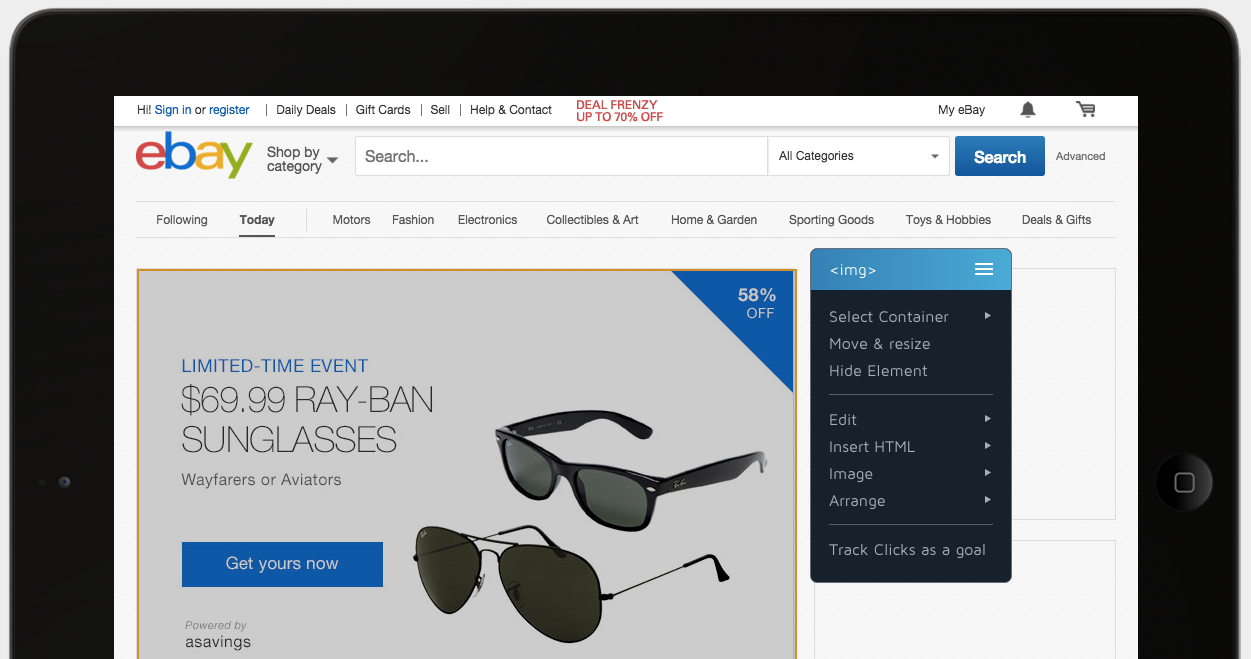Open the Daily Deals link
This screenshot has height=659, width=1251.
tap(306, 110)
